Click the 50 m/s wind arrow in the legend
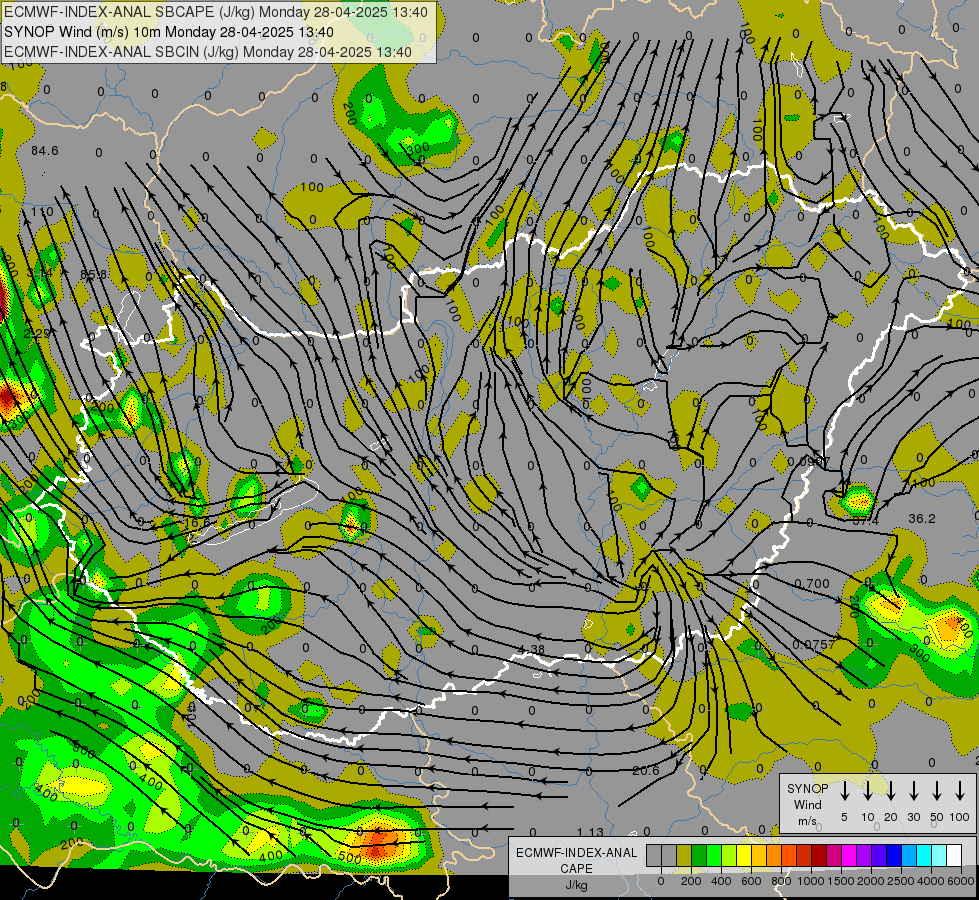Screen dimensions: 979x900 [937, 791]
